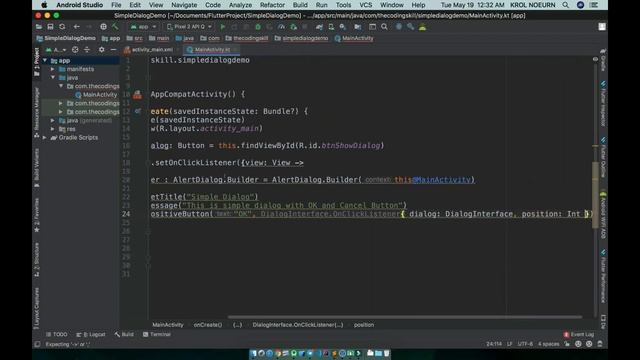Click the gutter icon beside line 10
The image size is (640, 360).
138,95
